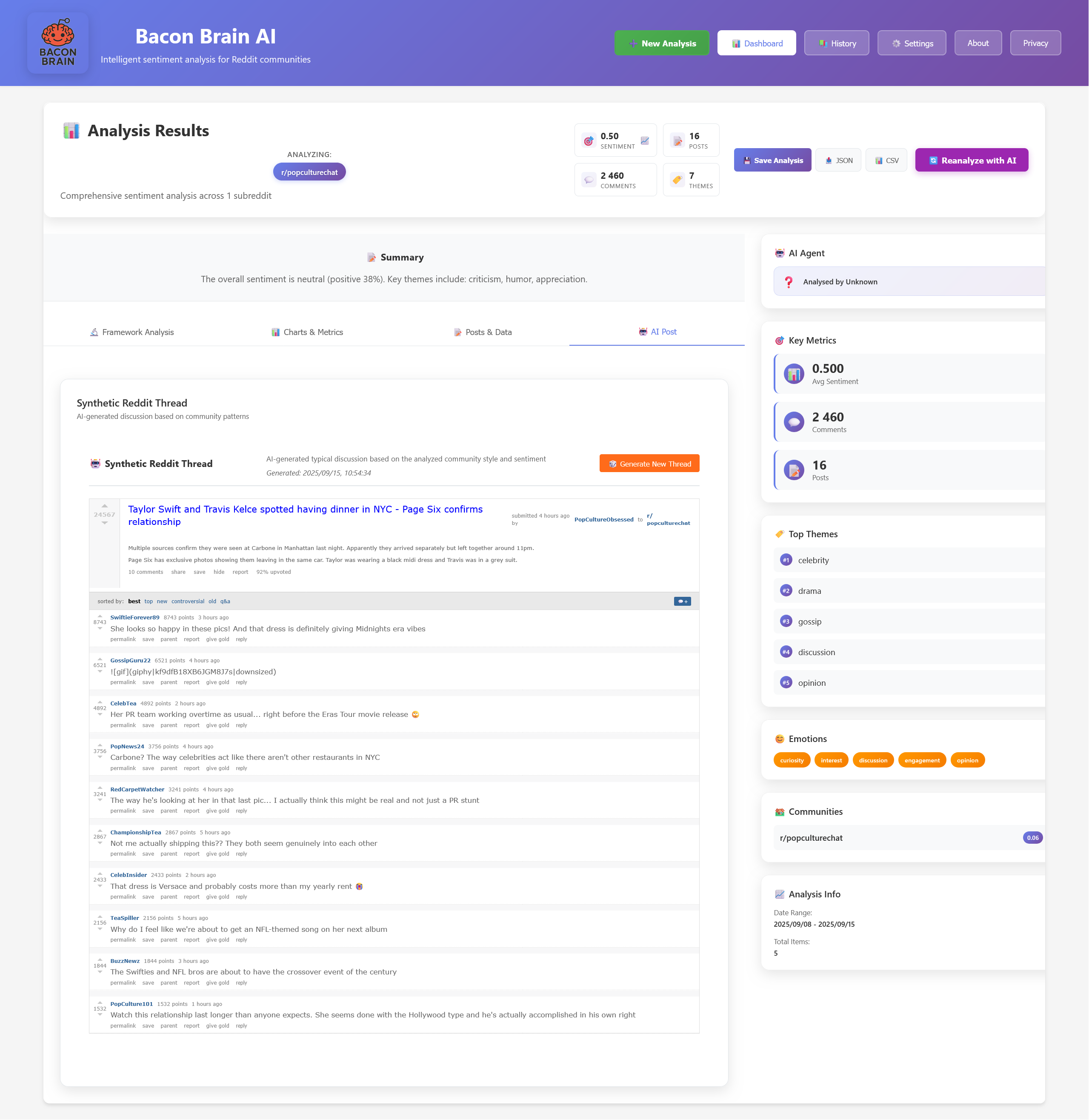Screen dimensions: 1089x1120
Task: Click the sentiment trend chart icon
Action: [645, 141]
